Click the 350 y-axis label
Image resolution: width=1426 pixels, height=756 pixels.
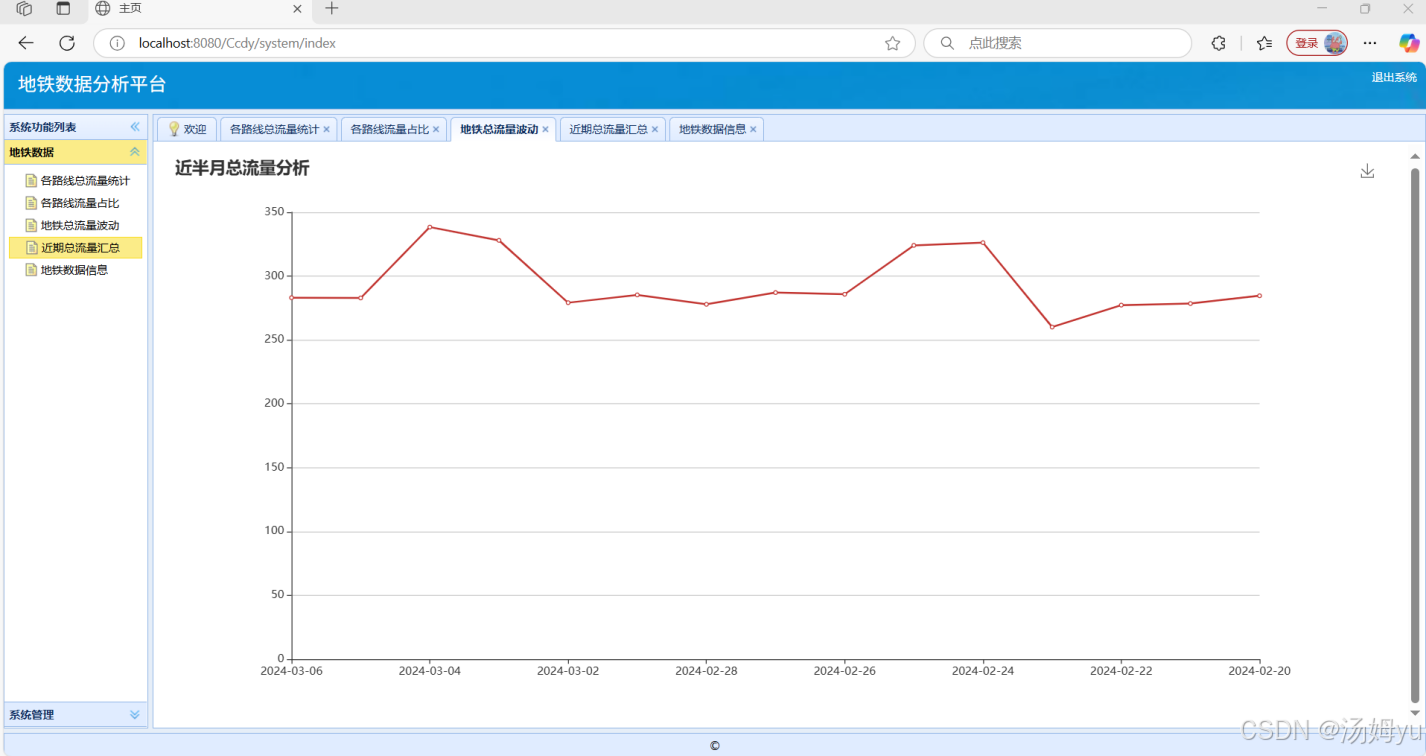(x=274, y=212)
